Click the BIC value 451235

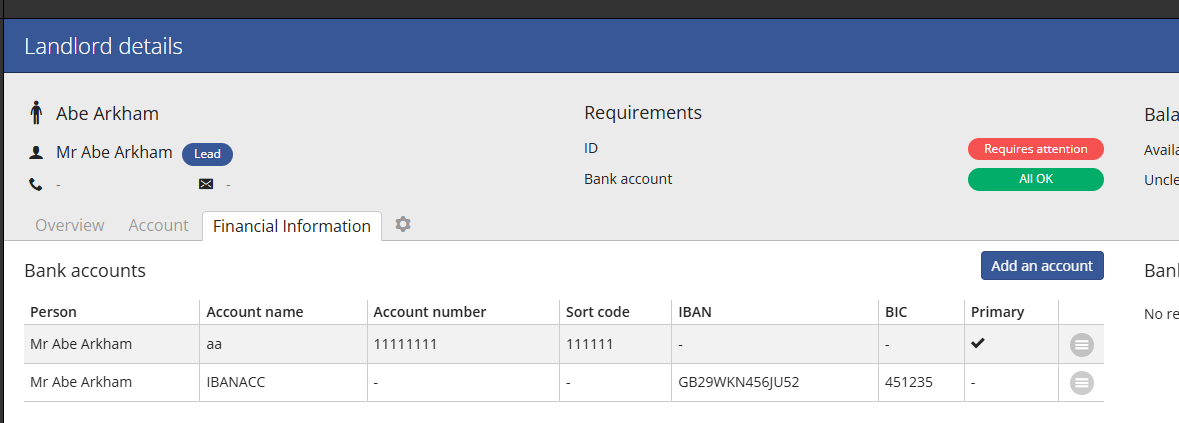coord(908,382)
